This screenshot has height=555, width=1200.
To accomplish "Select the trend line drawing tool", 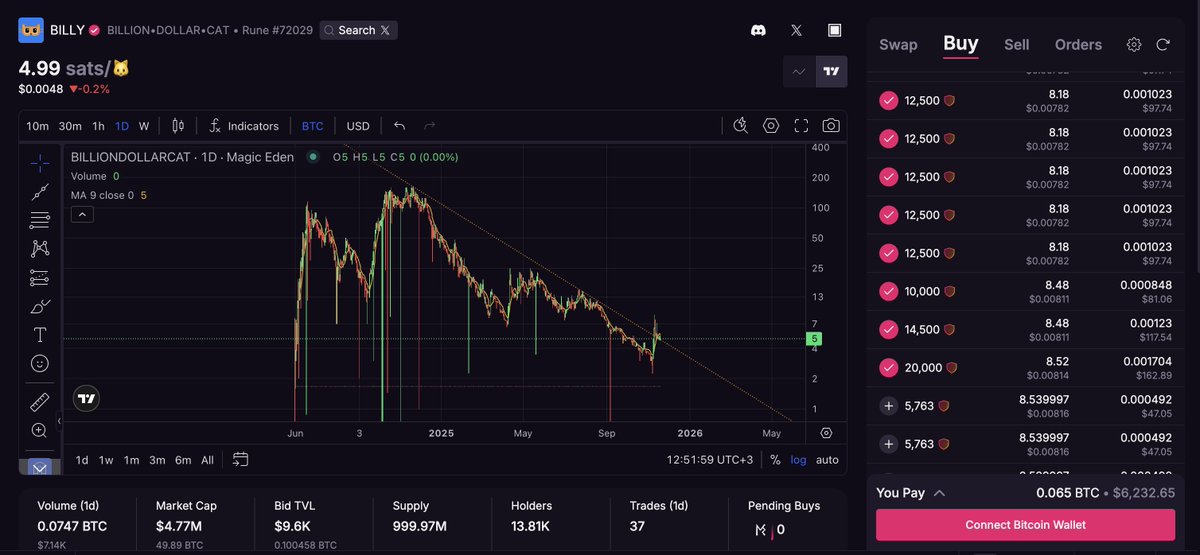I will [40, 190].
